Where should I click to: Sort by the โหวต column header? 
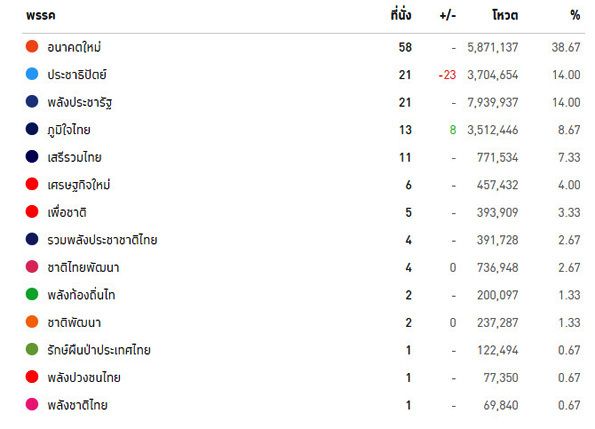pos(505,15)
